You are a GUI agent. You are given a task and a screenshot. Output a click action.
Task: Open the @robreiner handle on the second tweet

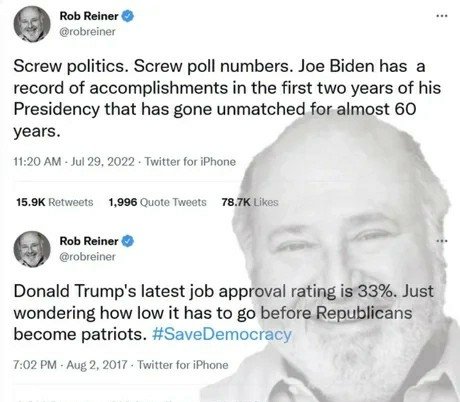[87, 257]
